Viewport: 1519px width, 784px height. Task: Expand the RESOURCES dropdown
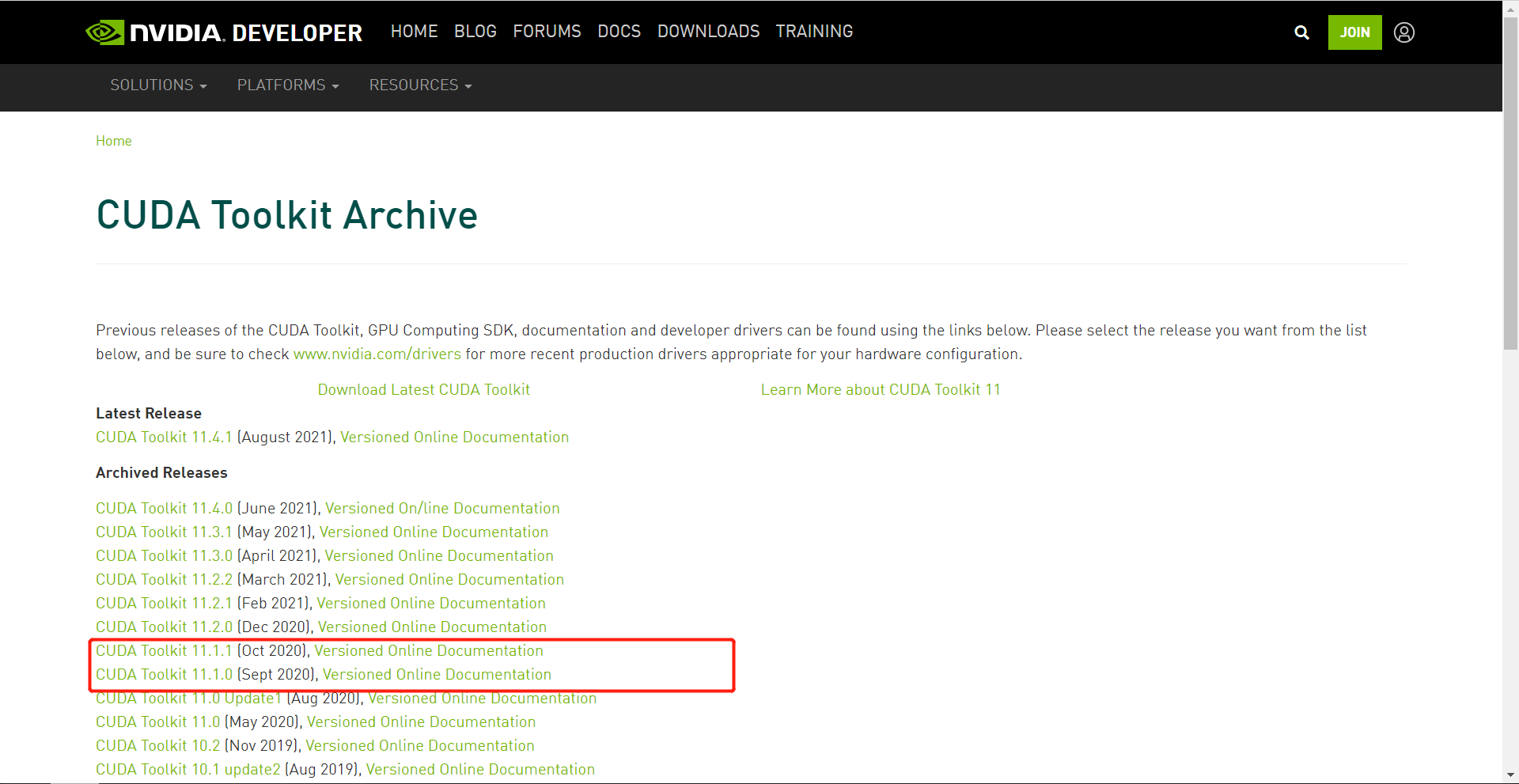(x=420, y=85)
